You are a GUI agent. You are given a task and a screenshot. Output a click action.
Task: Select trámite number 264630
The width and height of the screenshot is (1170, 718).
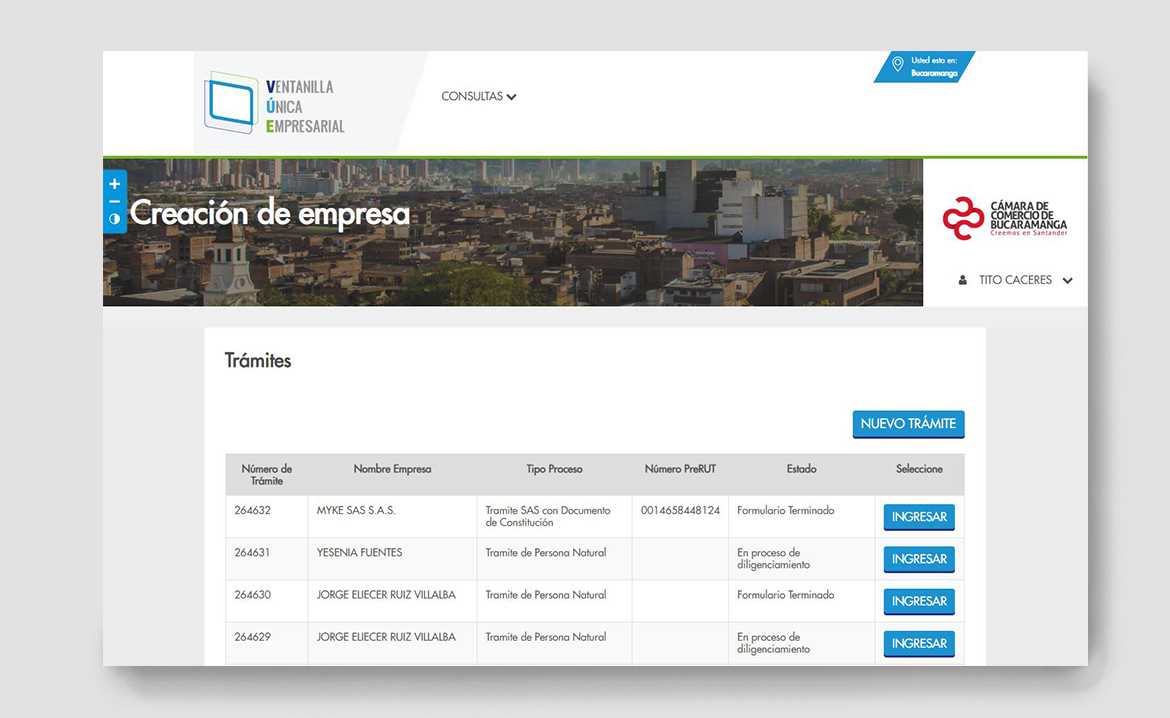[x=252, y=595]
